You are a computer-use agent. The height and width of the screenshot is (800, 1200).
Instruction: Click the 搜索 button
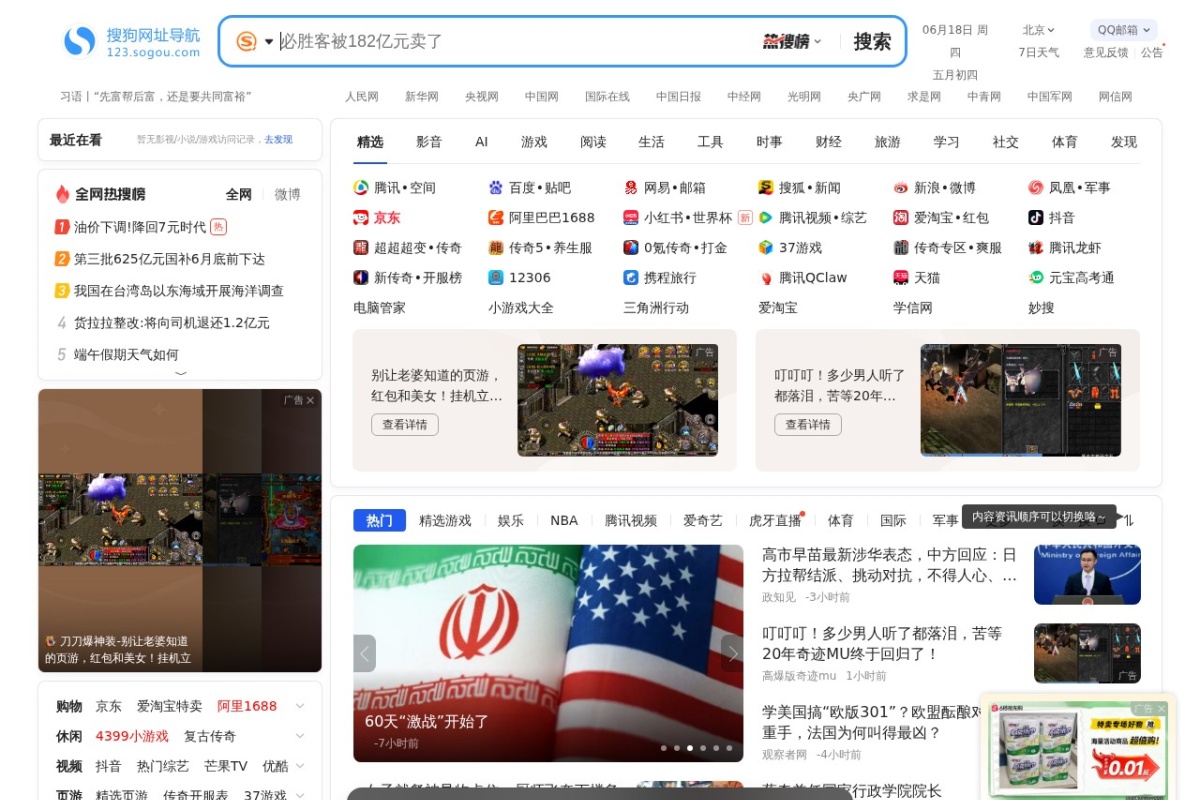pos(872,41)
